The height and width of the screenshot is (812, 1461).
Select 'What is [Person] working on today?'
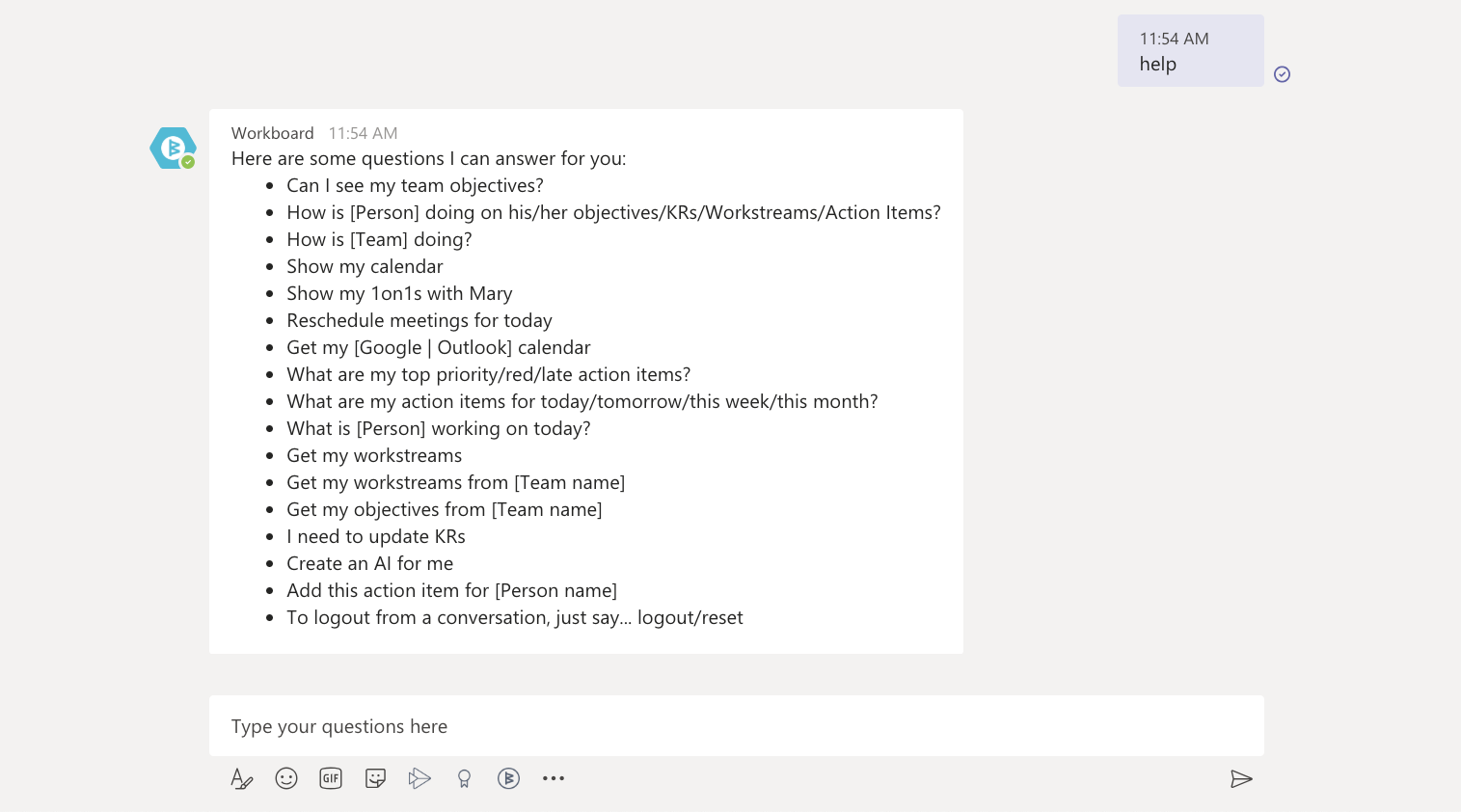[x=439, y=429]
